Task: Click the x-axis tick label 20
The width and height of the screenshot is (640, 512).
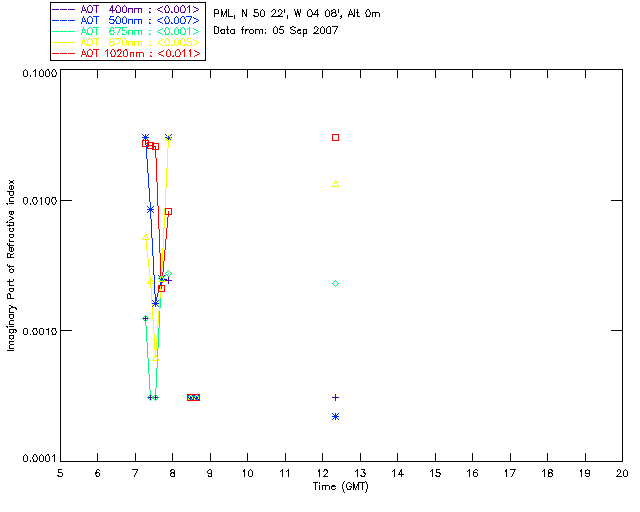Action: coord(622,473)
